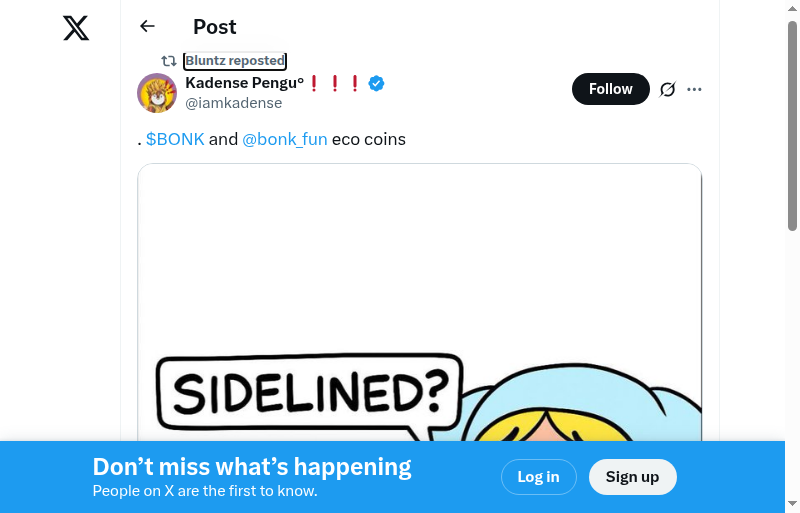Image resolution: width=800 pixels, height=513 pixels.
Task: Open the three-dot More options menu
Action: point(695,89)
